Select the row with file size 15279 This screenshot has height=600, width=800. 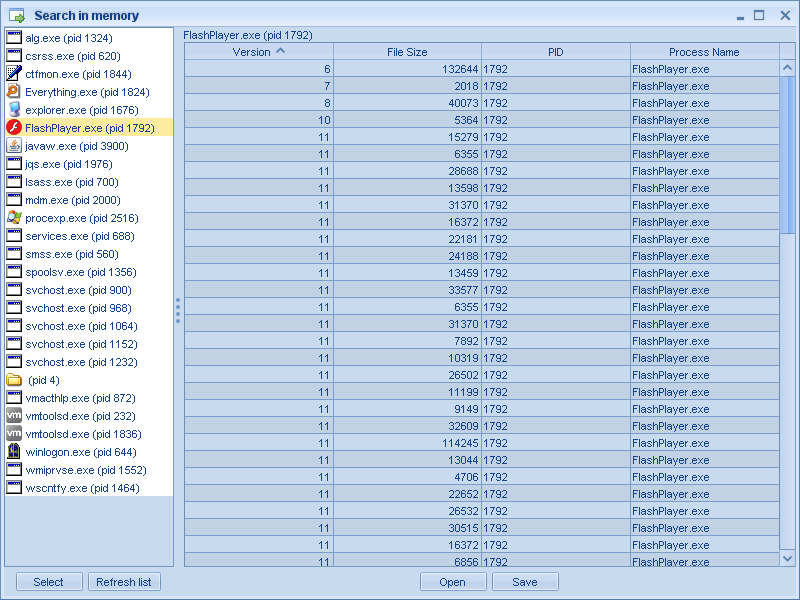482,137
